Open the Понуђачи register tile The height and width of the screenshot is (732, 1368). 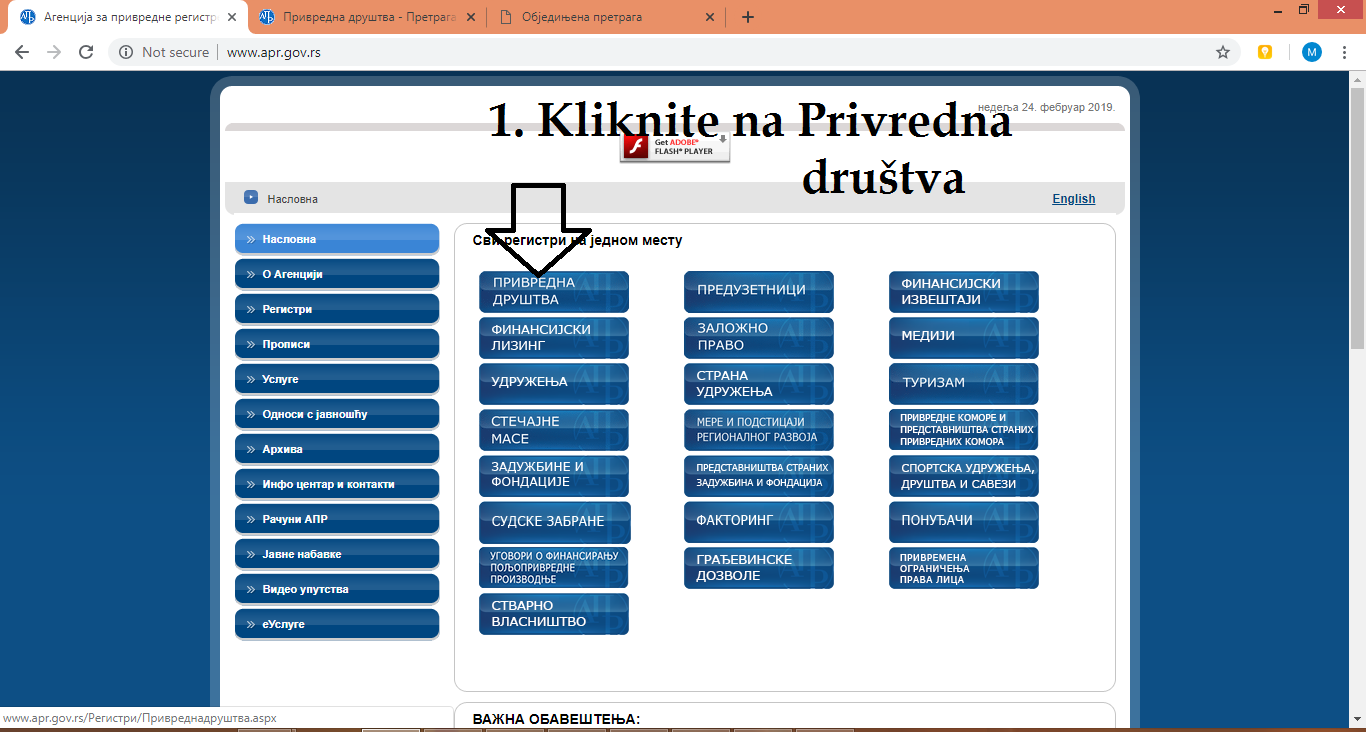tap(964, 522)
